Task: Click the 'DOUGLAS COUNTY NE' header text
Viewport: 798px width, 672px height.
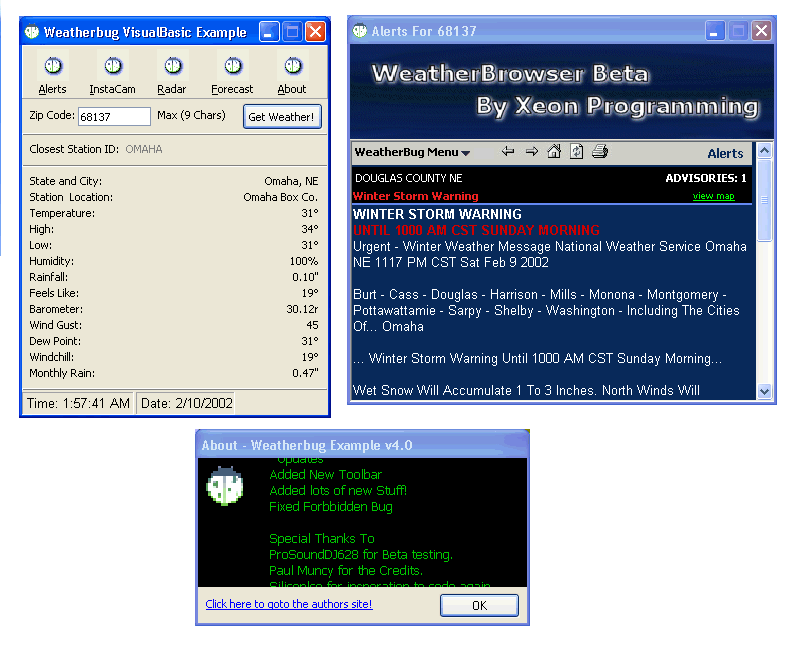Action: point(409,178)
